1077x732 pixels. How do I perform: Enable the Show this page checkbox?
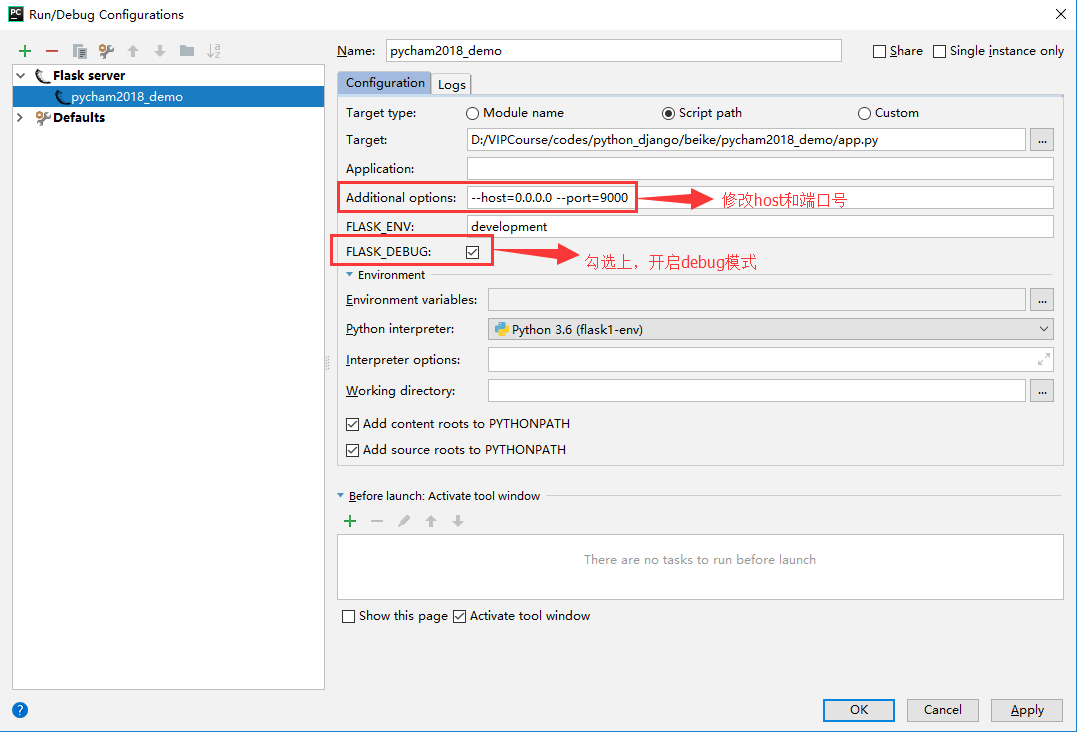[x=348, y=617]
